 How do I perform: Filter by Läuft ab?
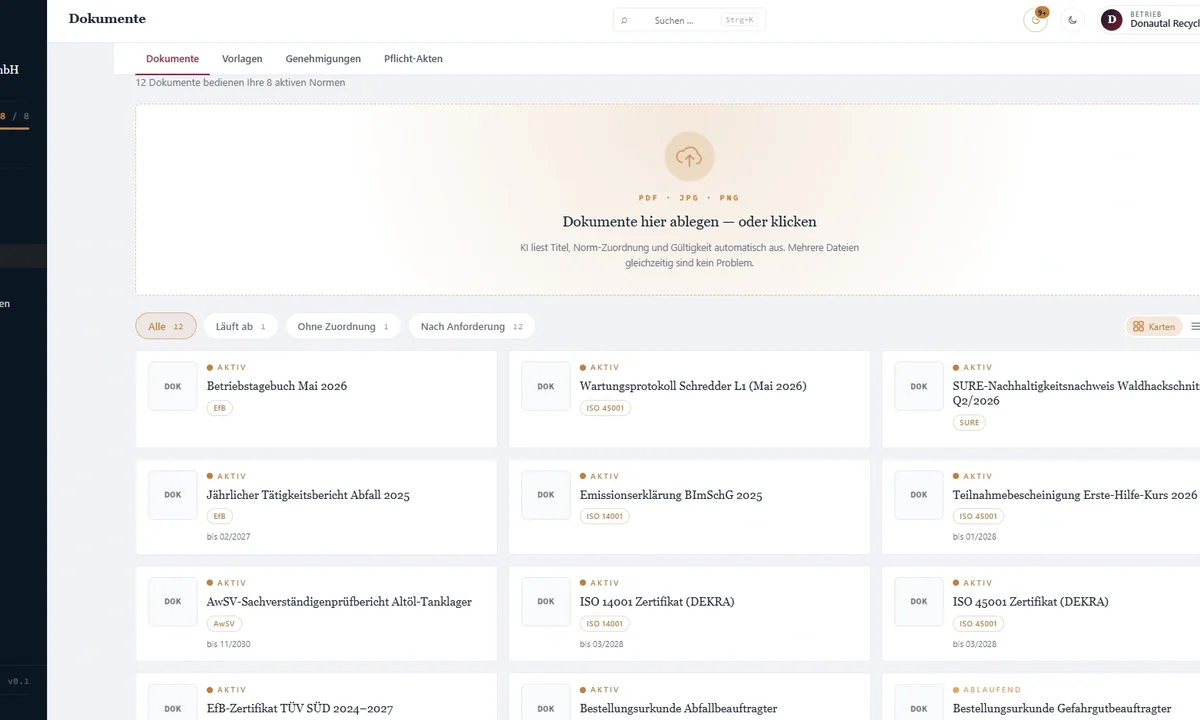(241, 326)
